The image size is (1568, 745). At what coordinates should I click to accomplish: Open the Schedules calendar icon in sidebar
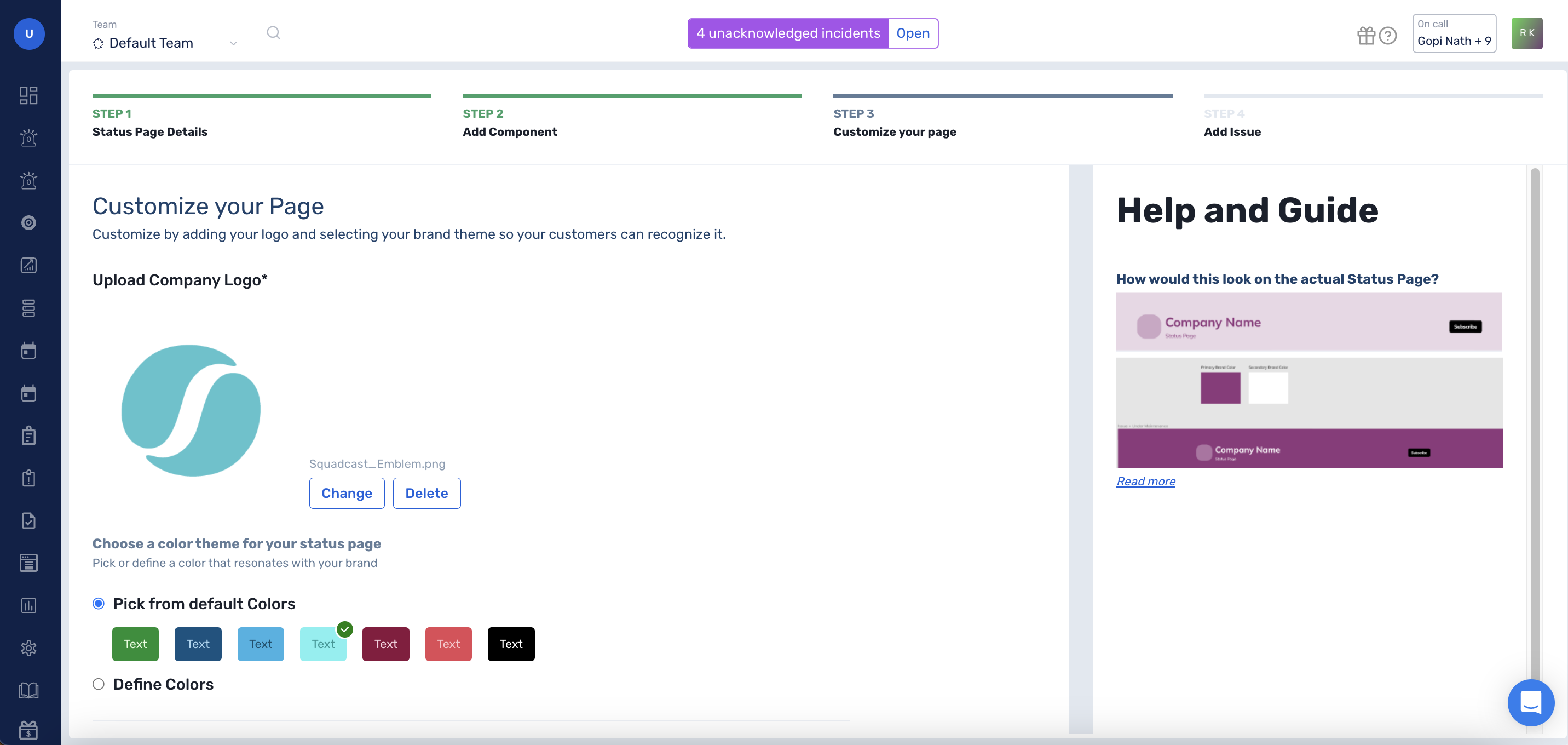pyautogui.click(x=28, y=350)
